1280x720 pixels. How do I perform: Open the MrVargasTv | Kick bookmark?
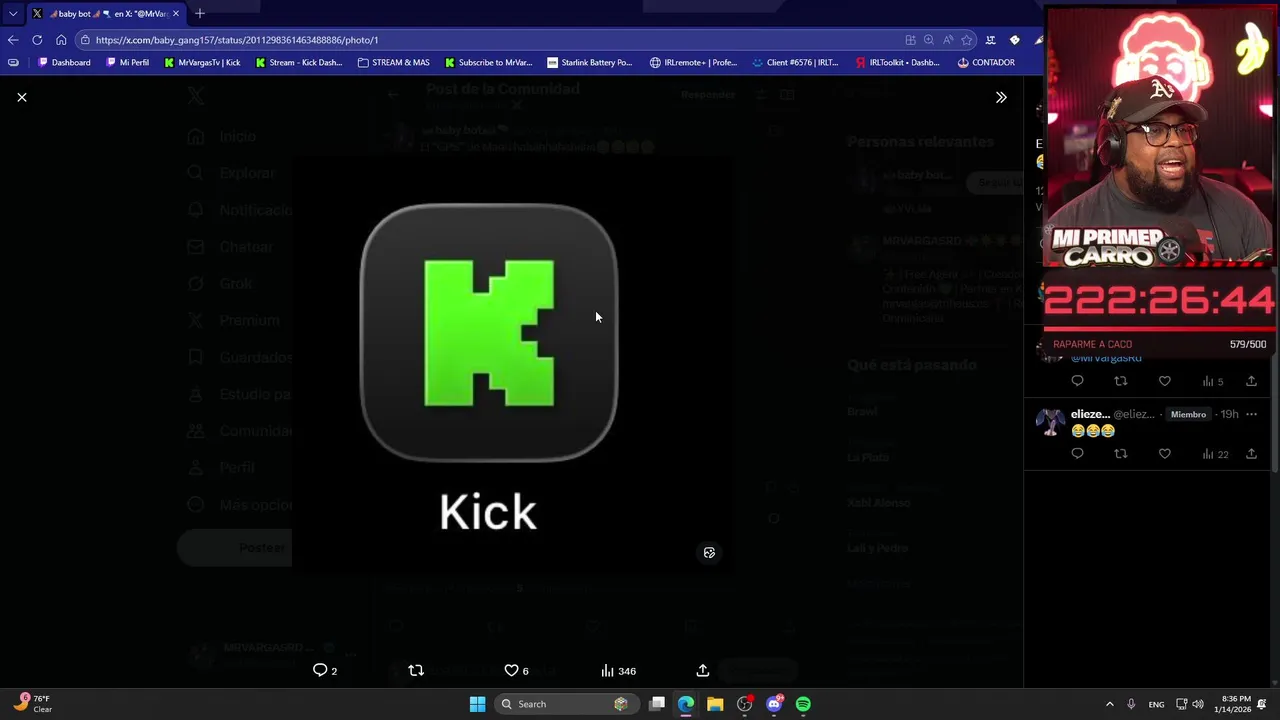(x=202, y=62)
